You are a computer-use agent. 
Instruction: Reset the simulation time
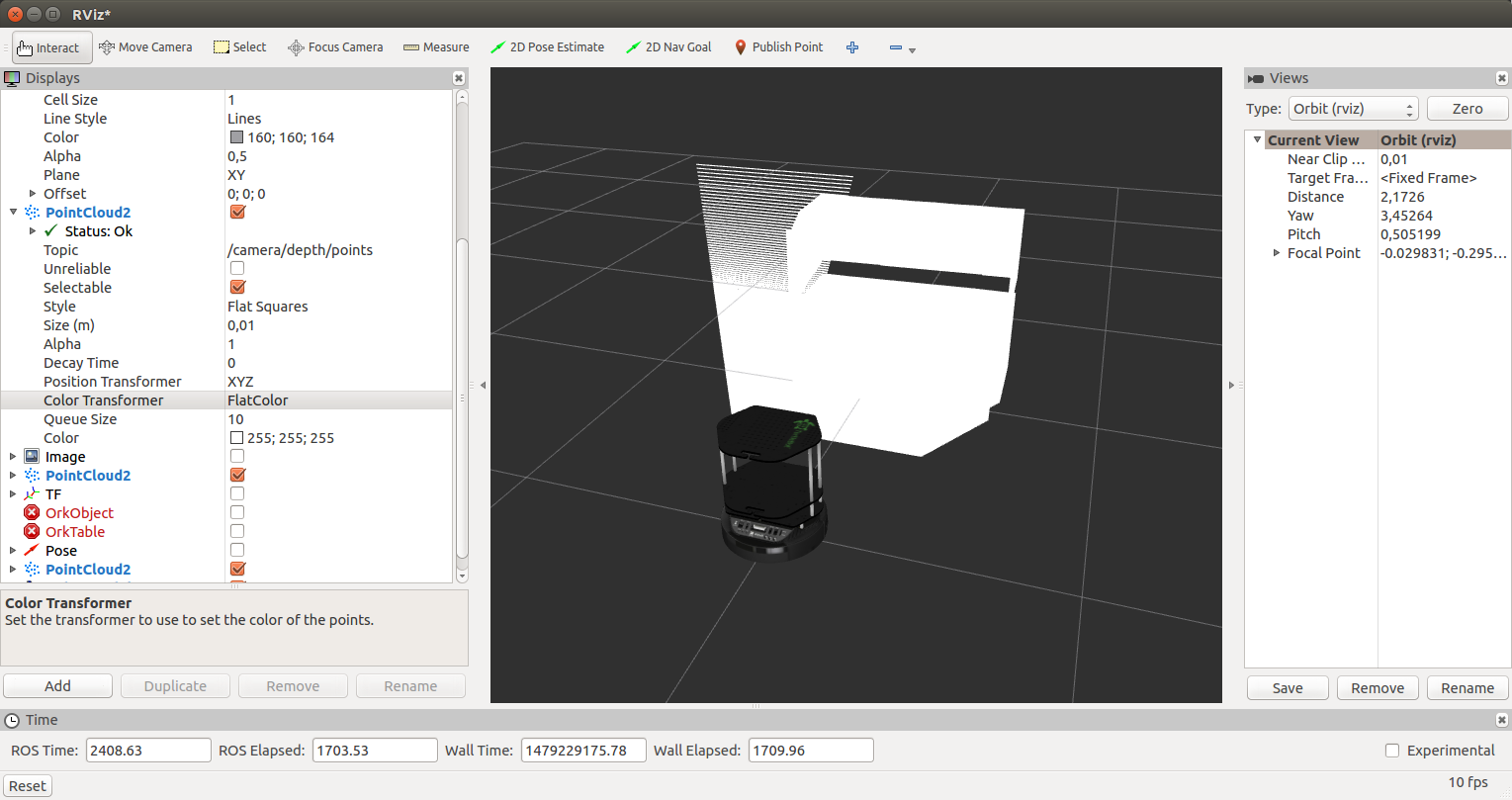pyautogui.click(x=28, y=786)
